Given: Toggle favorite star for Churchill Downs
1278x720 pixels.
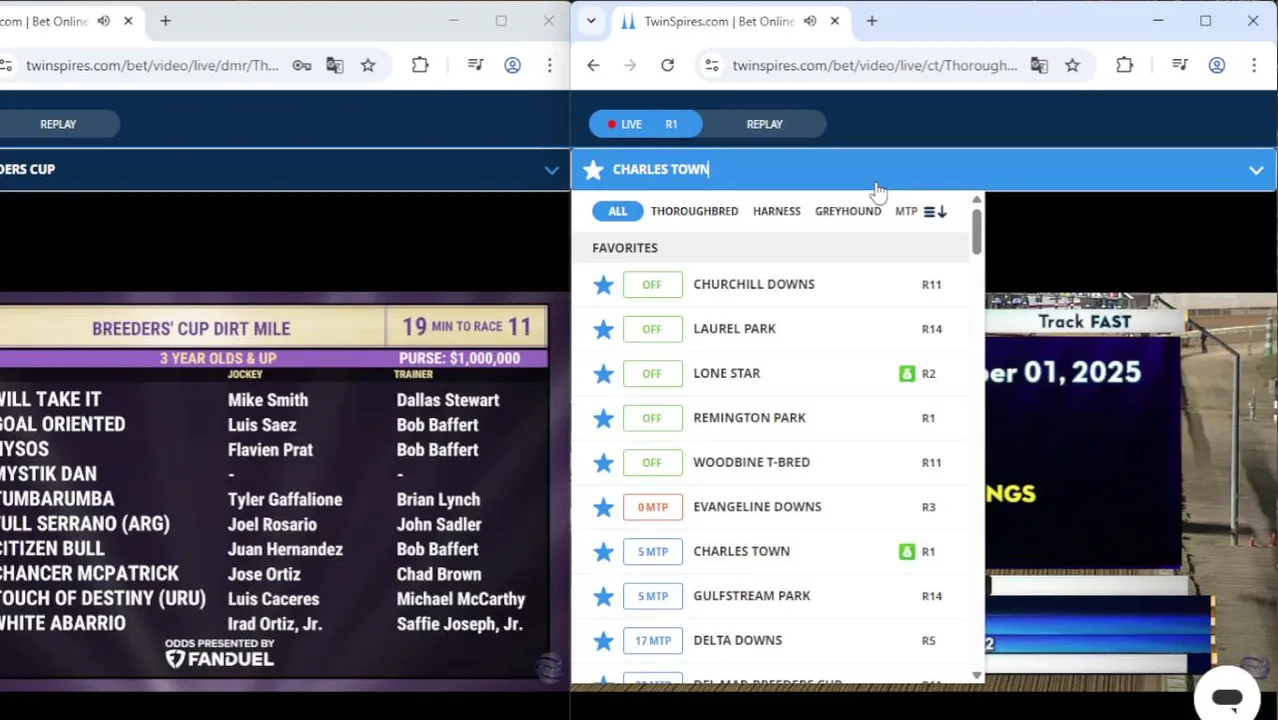Looking at the screenshot, I should 603,285.
